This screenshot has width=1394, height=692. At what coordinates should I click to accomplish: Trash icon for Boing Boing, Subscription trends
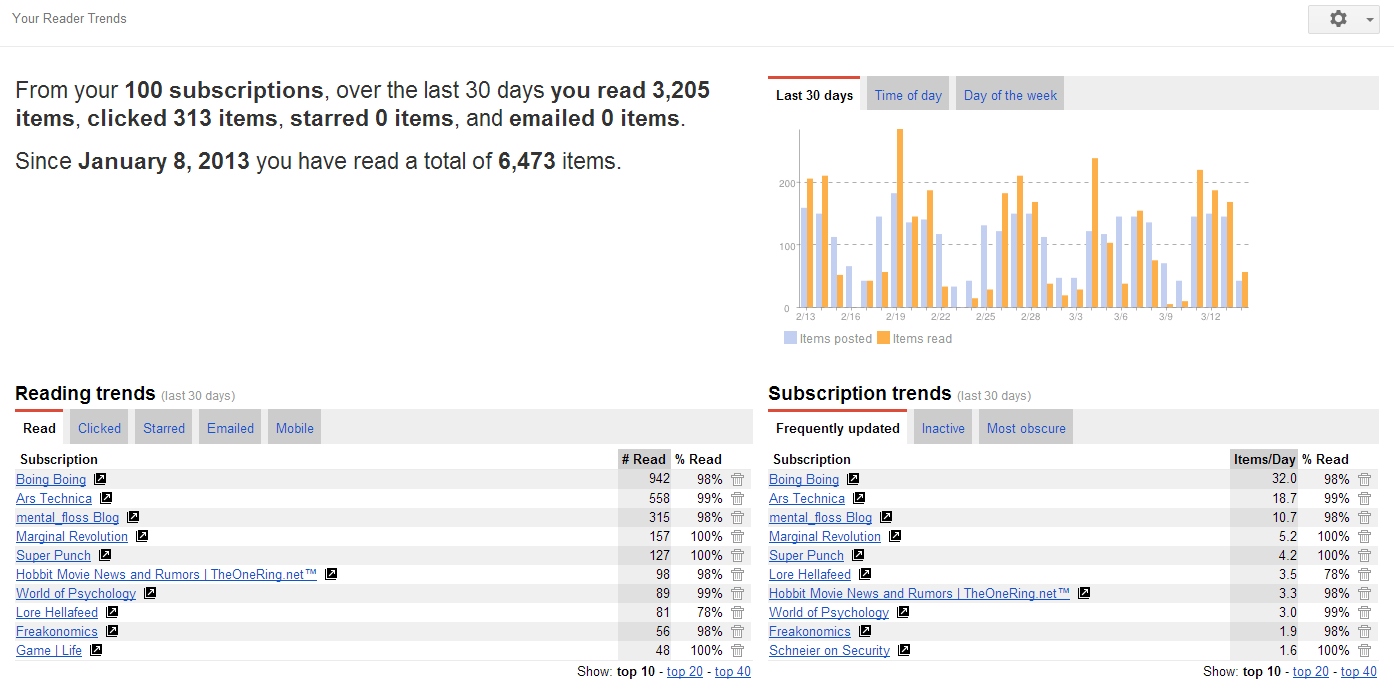(x=1364, y=480)
